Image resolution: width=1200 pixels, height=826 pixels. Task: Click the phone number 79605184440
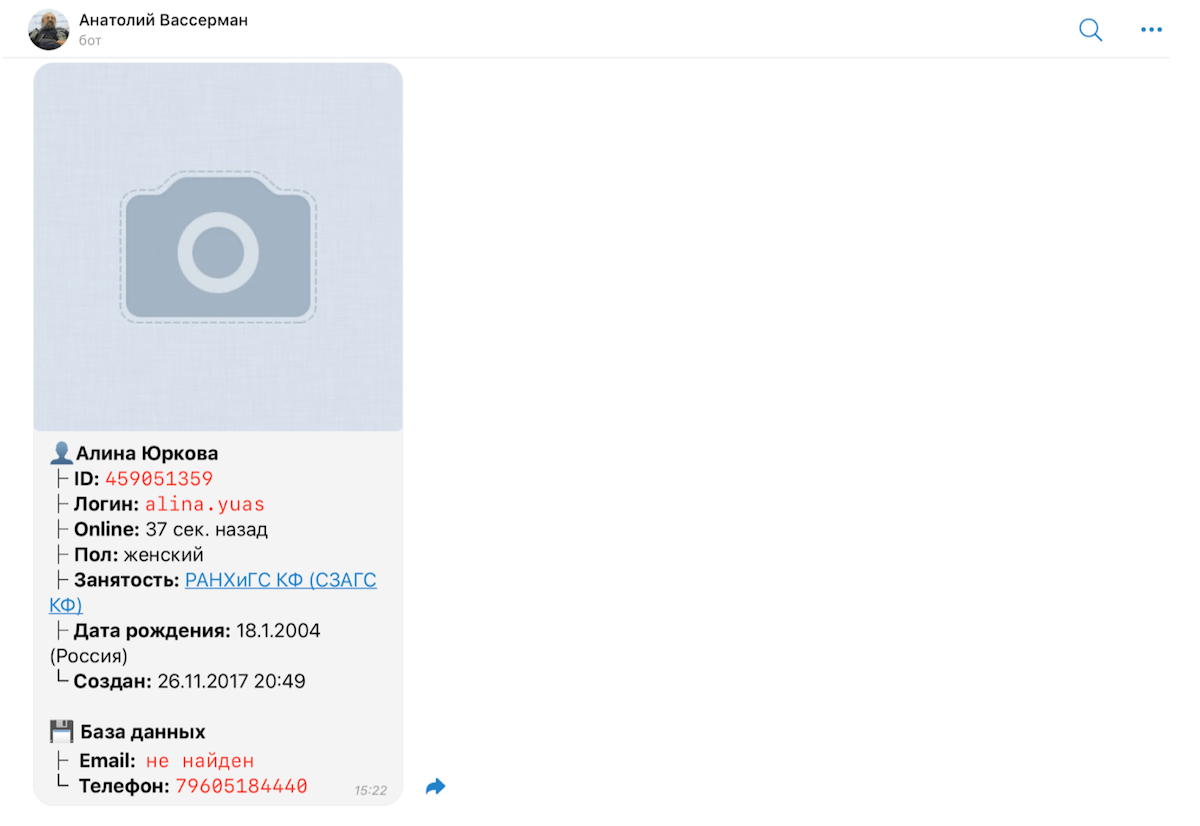tap(241, 786)
